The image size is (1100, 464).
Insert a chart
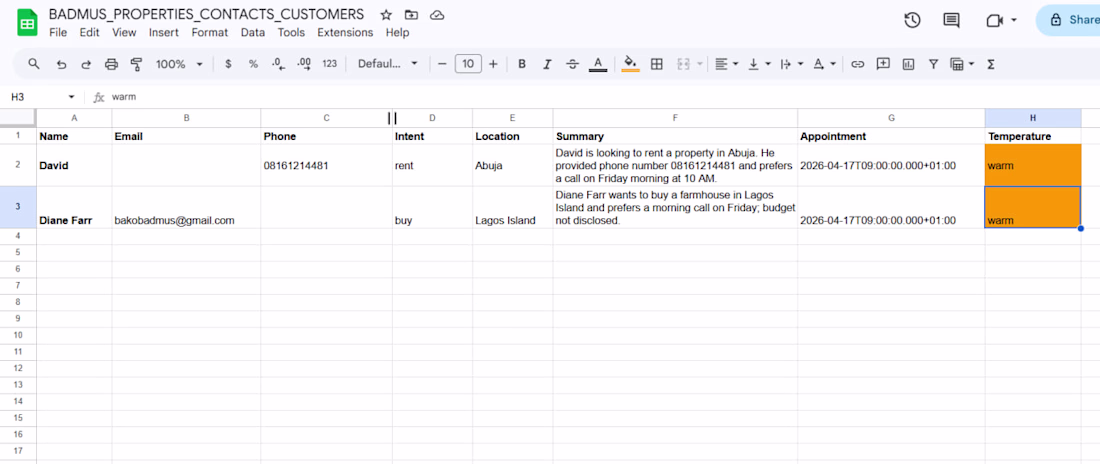coord(908,64)
